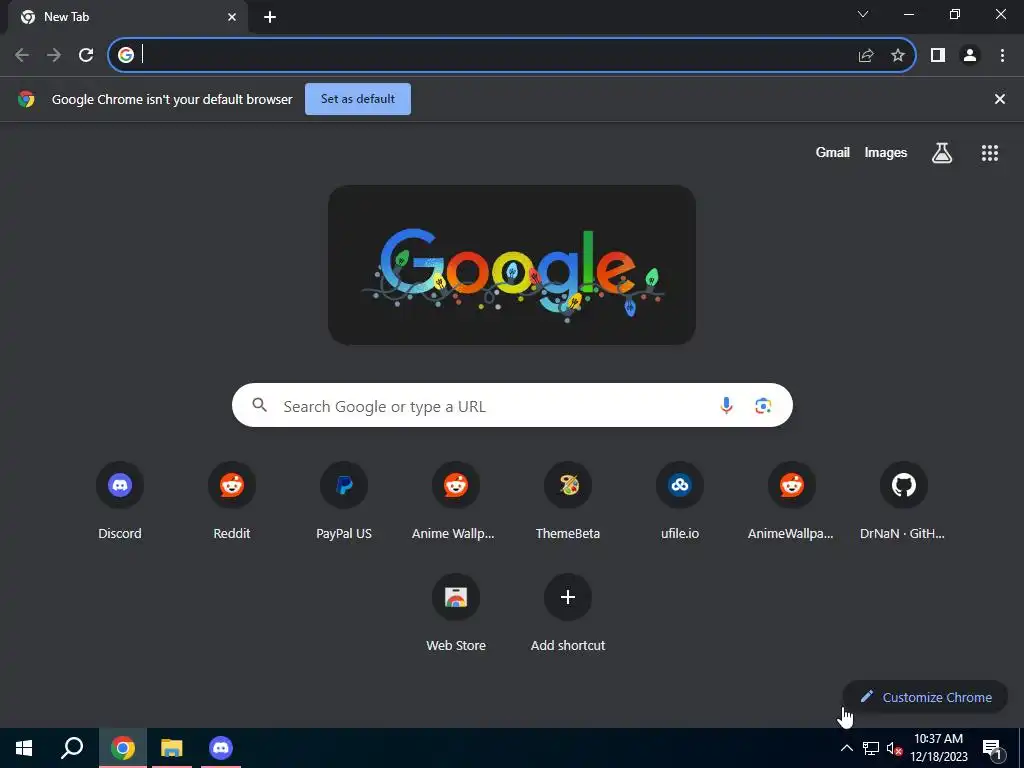Open the Windows Start menu
1024x768 pixels.
point(24,748)
